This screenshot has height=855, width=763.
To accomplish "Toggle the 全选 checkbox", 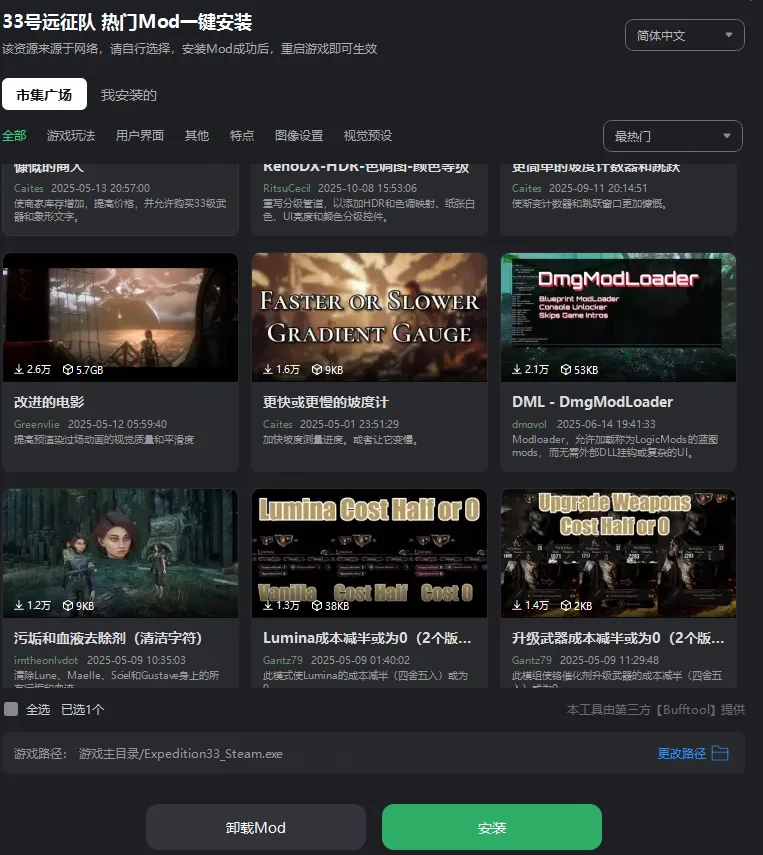I will 11,709.
